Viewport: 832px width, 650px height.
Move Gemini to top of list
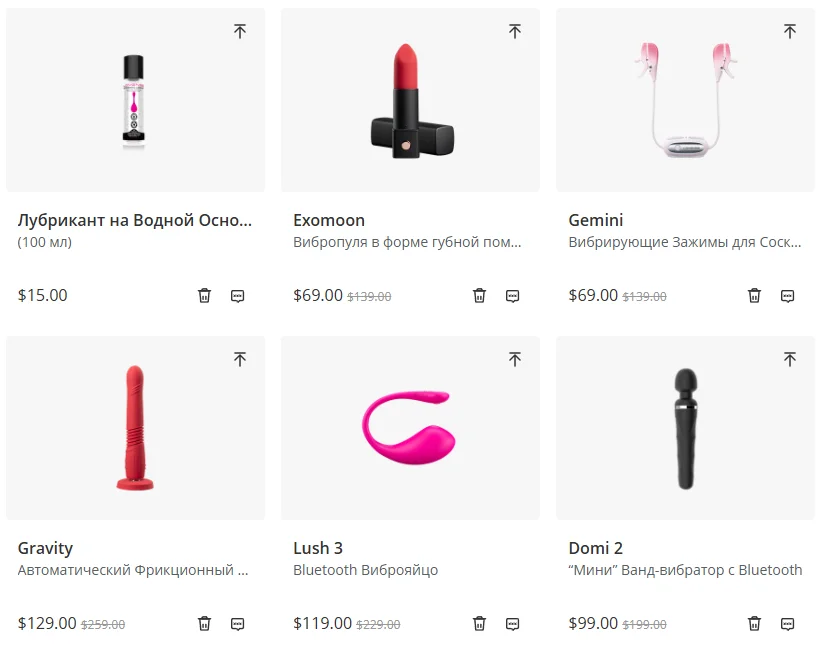[790, 31]
